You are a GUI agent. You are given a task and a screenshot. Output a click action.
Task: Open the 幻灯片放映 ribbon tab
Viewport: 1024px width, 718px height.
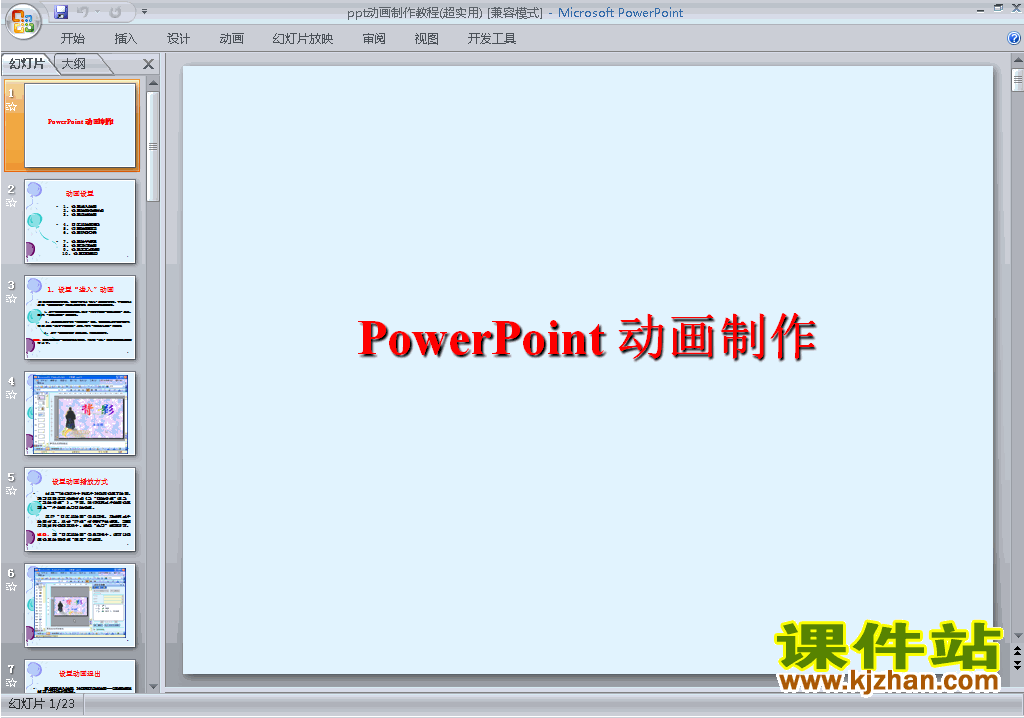[302, 39]
